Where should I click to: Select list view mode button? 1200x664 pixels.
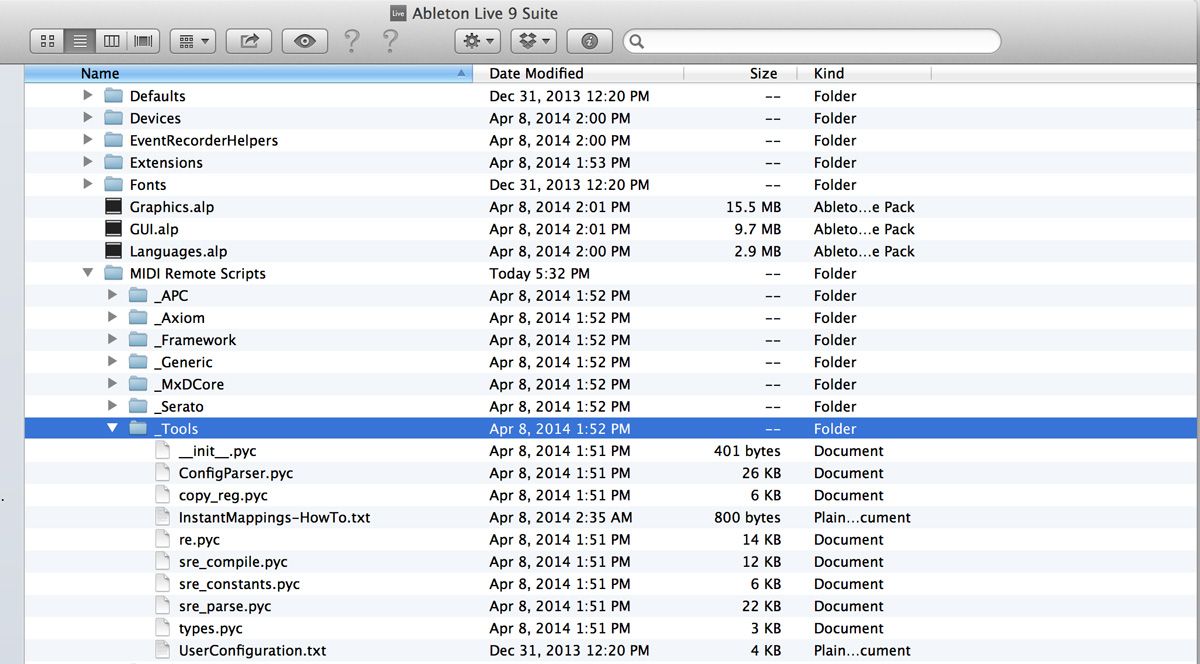[x=80, y=41]
